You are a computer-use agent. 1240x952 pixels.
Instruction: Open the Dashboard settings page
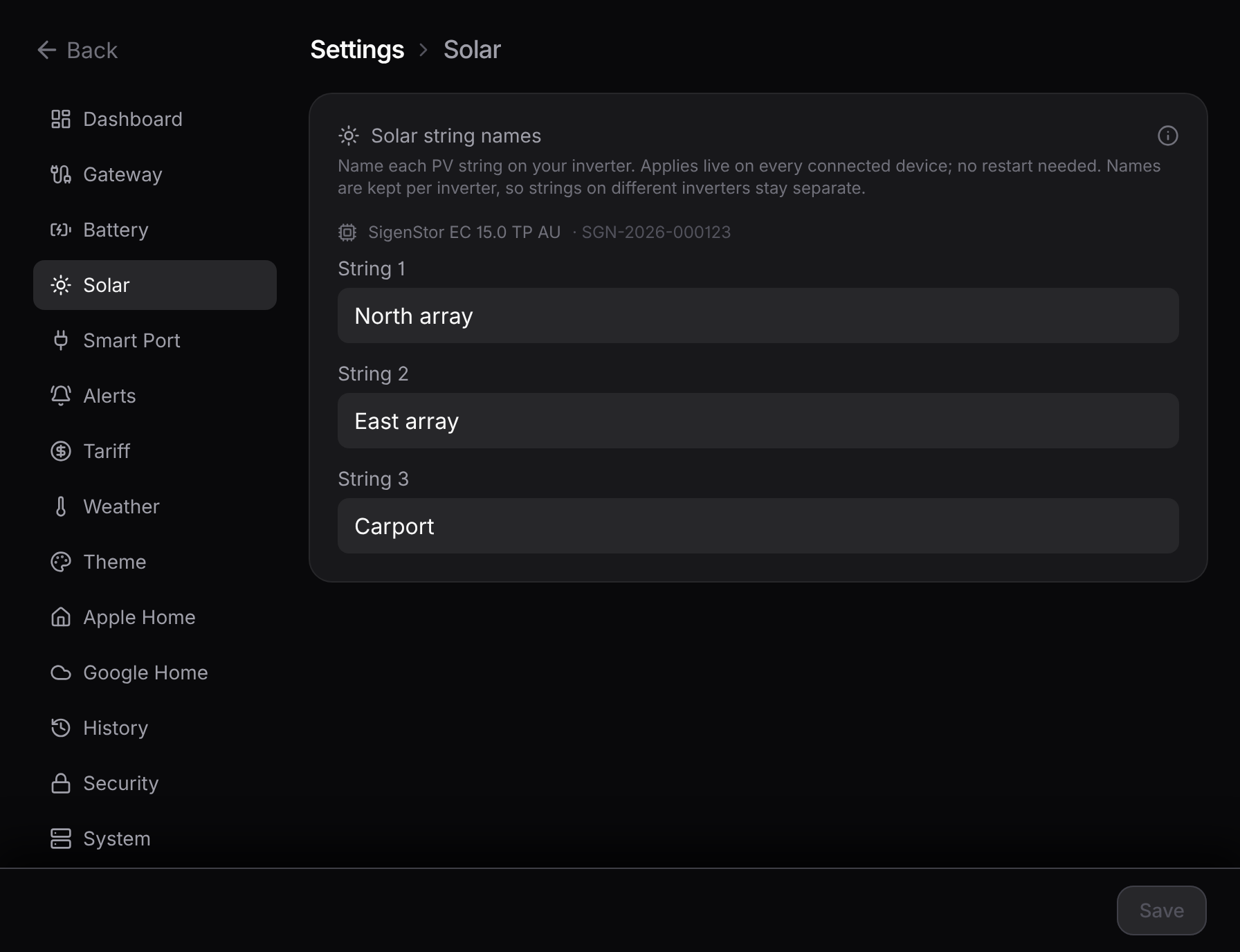[155, 119]
